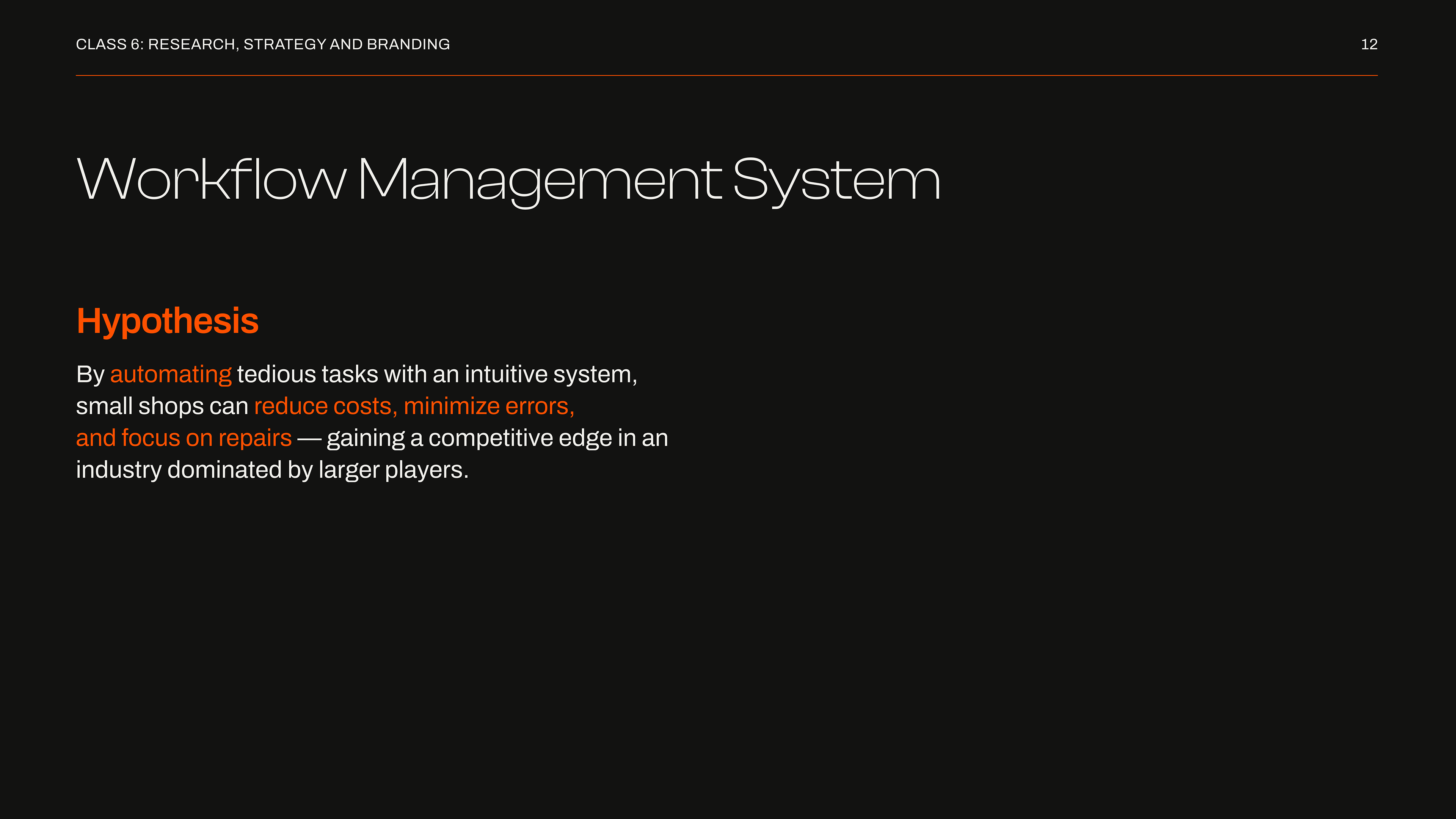Click the slide number 12
The width and height of the screenshot is (1456, 819).
(1369, 44)
